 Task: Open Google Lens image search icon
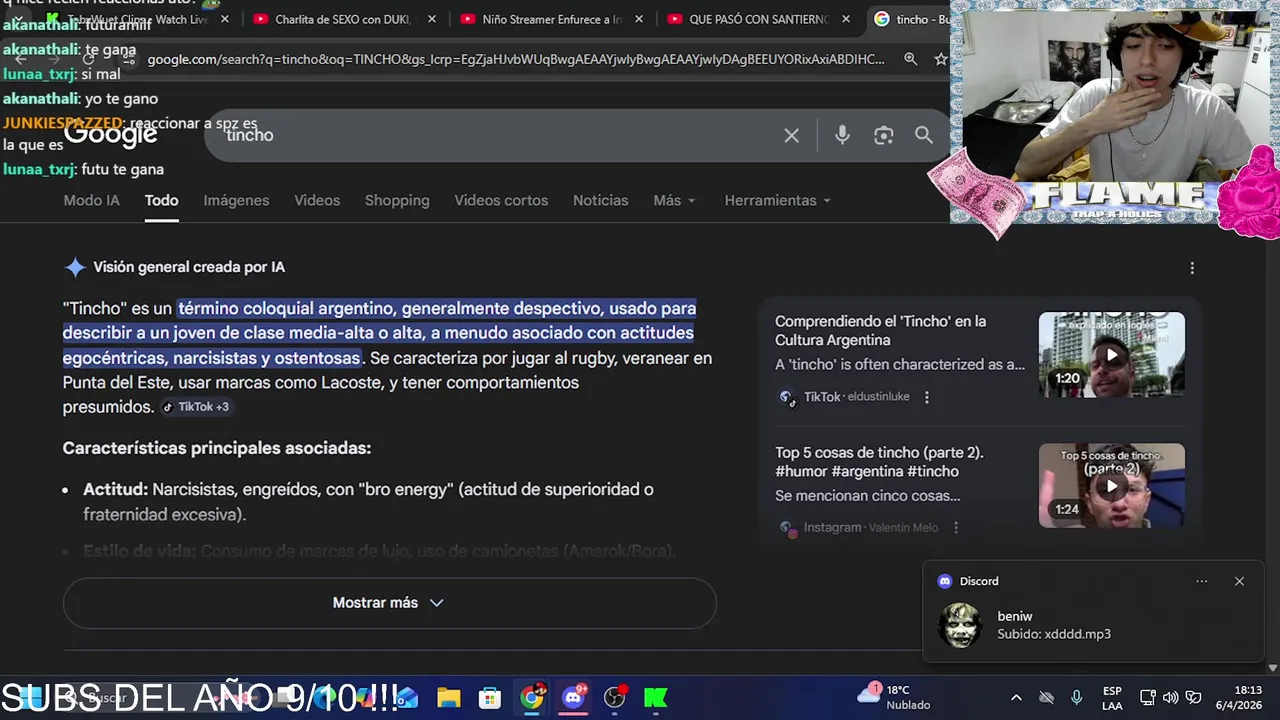(x=883, y=135)
